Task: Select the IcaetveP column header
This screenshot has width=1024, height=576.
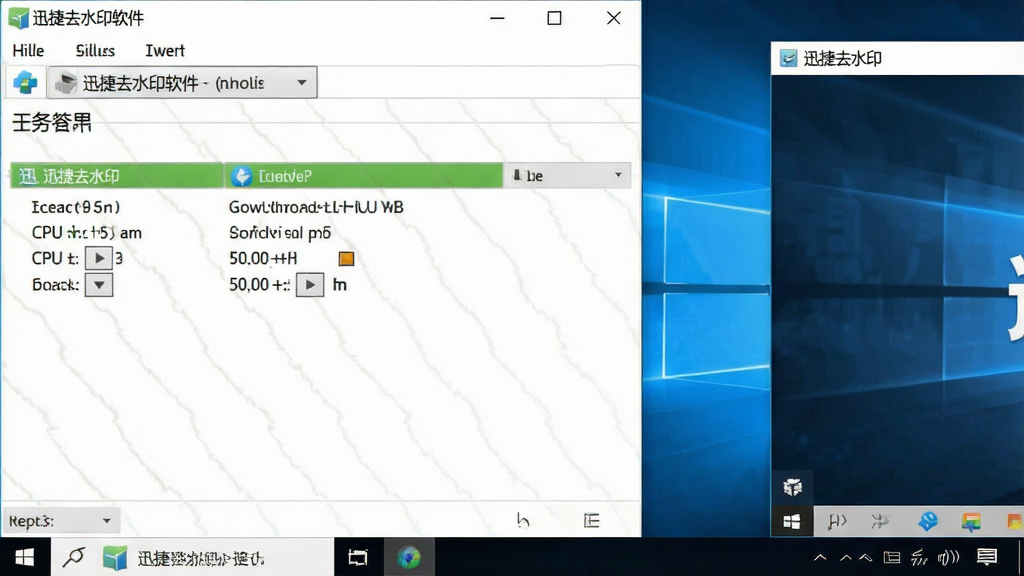Action: (x=364, y=176)
